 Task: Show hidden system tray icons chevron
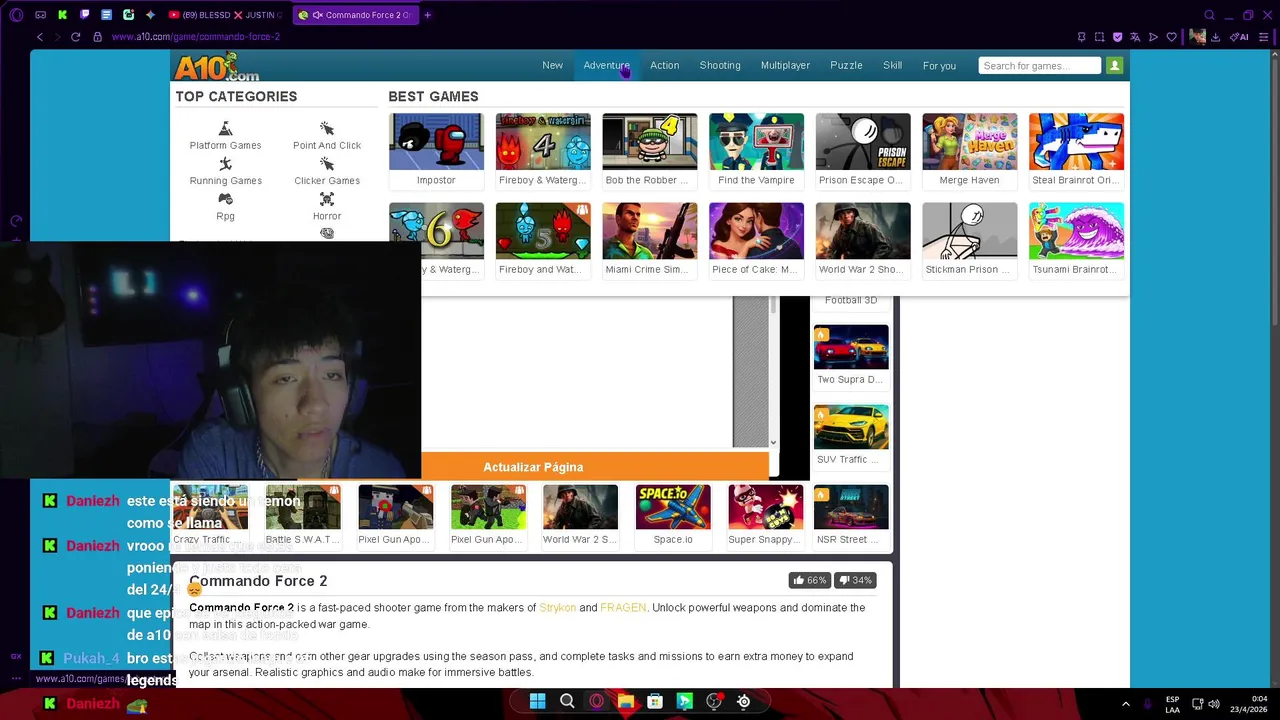pyautogui.click(x=1125, y=704)
